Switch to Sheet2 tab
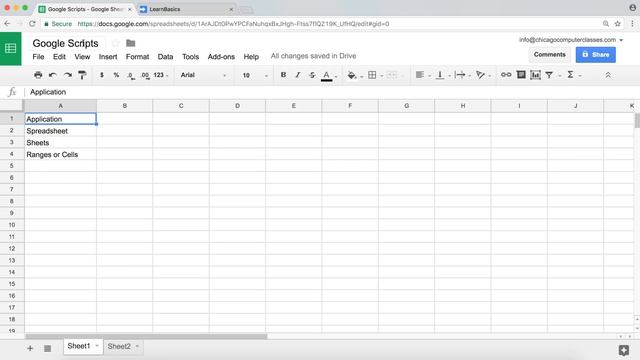Viewport: 640px width, 360px height. [119, 346]
